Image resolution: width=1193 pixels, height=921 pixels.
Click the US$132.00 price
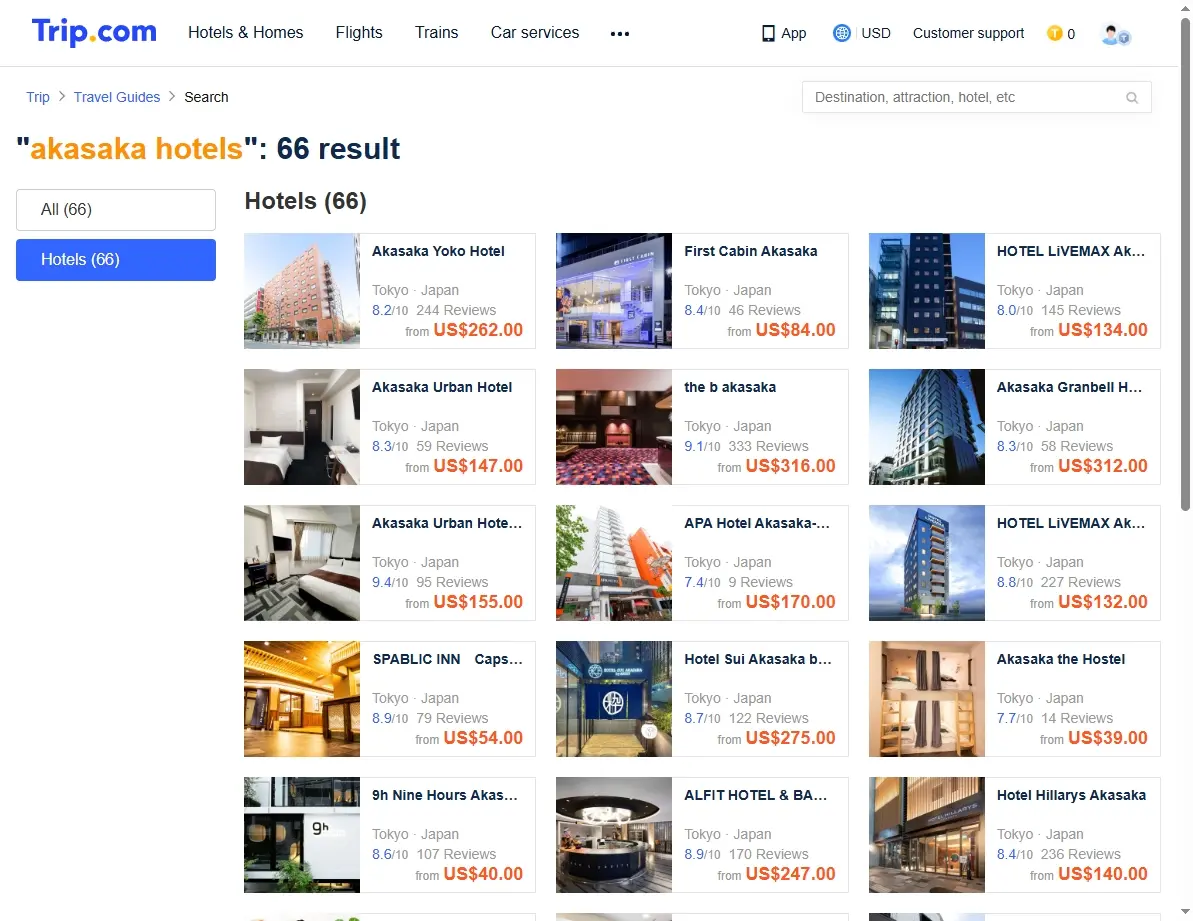[1103, 603]
